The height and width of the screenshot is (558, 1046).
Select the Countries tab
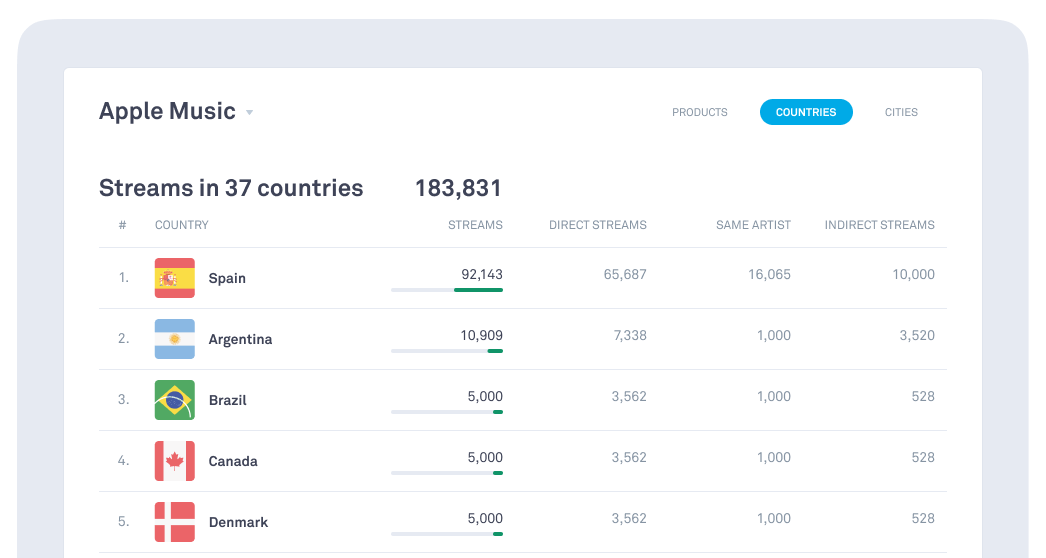tap(805, 112)
